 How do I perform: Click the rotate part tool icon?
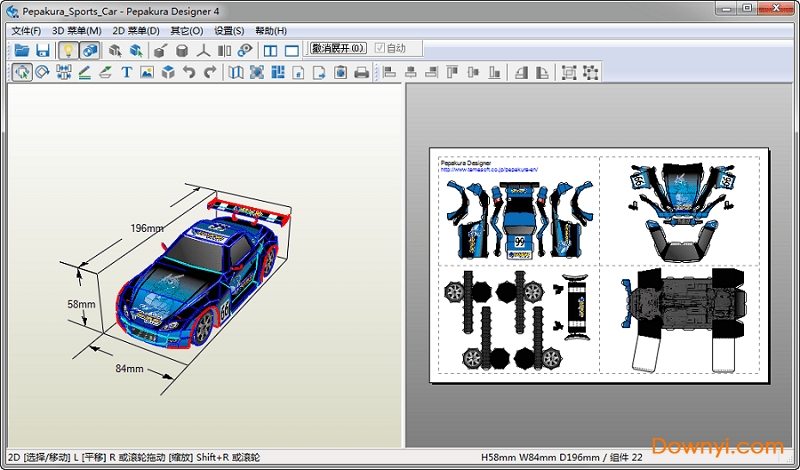click(42, 72)
